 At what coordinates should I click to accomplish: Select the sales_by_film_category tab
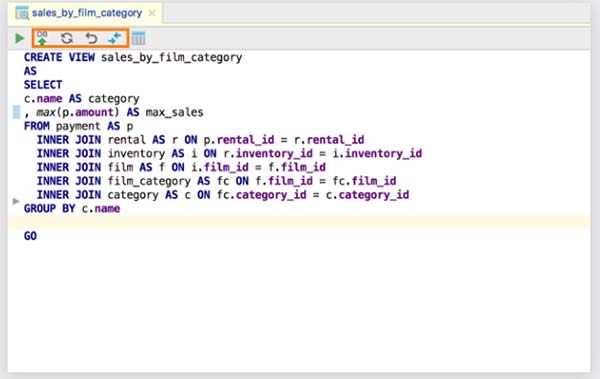pyautogui.click(x=86, y=13)
